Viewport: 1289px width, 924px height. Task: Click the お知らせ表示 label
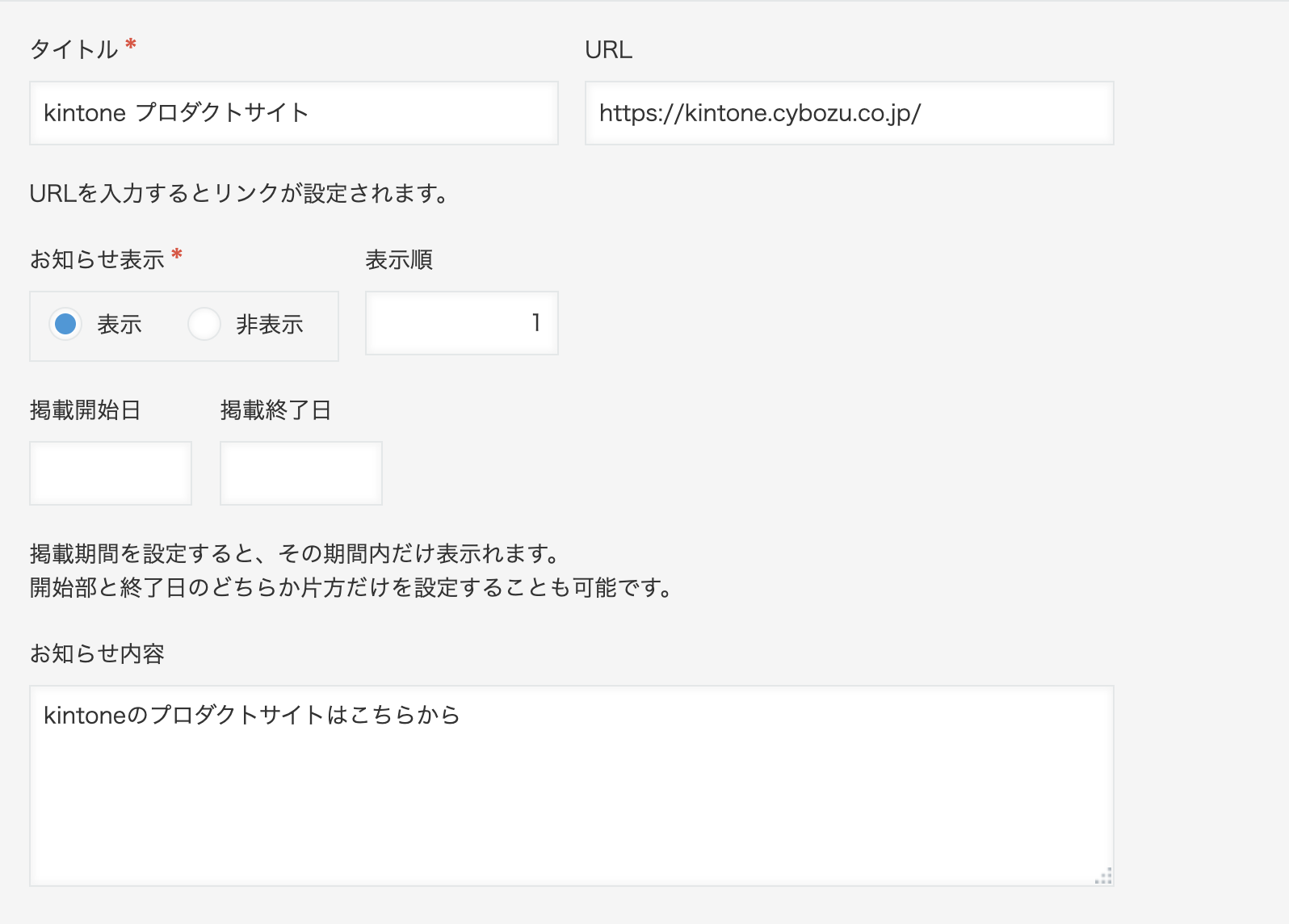pos(97,259)
